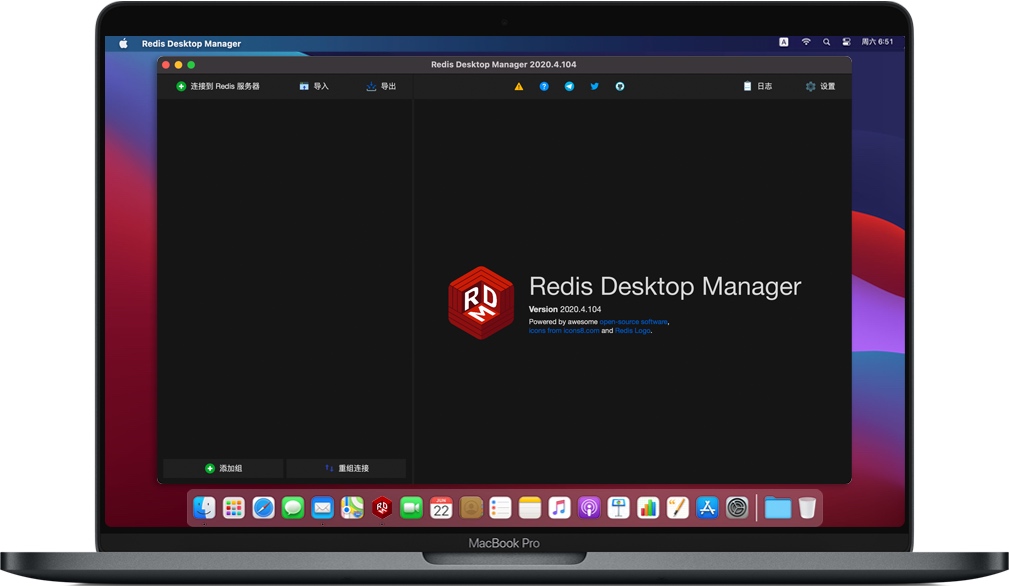Select the input source indicator in menu bar
This screenshot has height=586, width=1009.
tap(783, 43)
